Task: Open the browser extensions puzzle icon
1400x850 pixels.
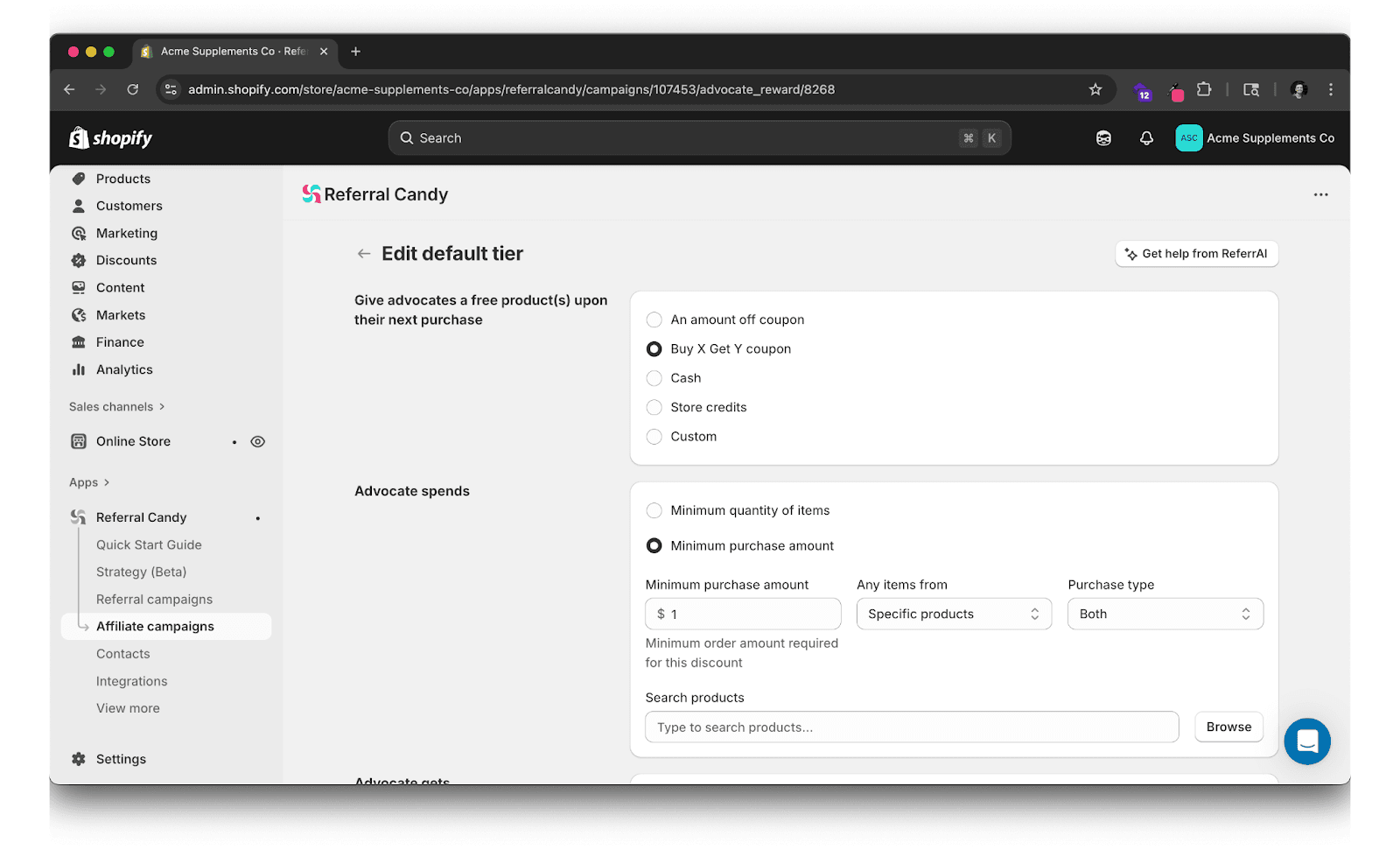Action: [x=1204, y=89]
